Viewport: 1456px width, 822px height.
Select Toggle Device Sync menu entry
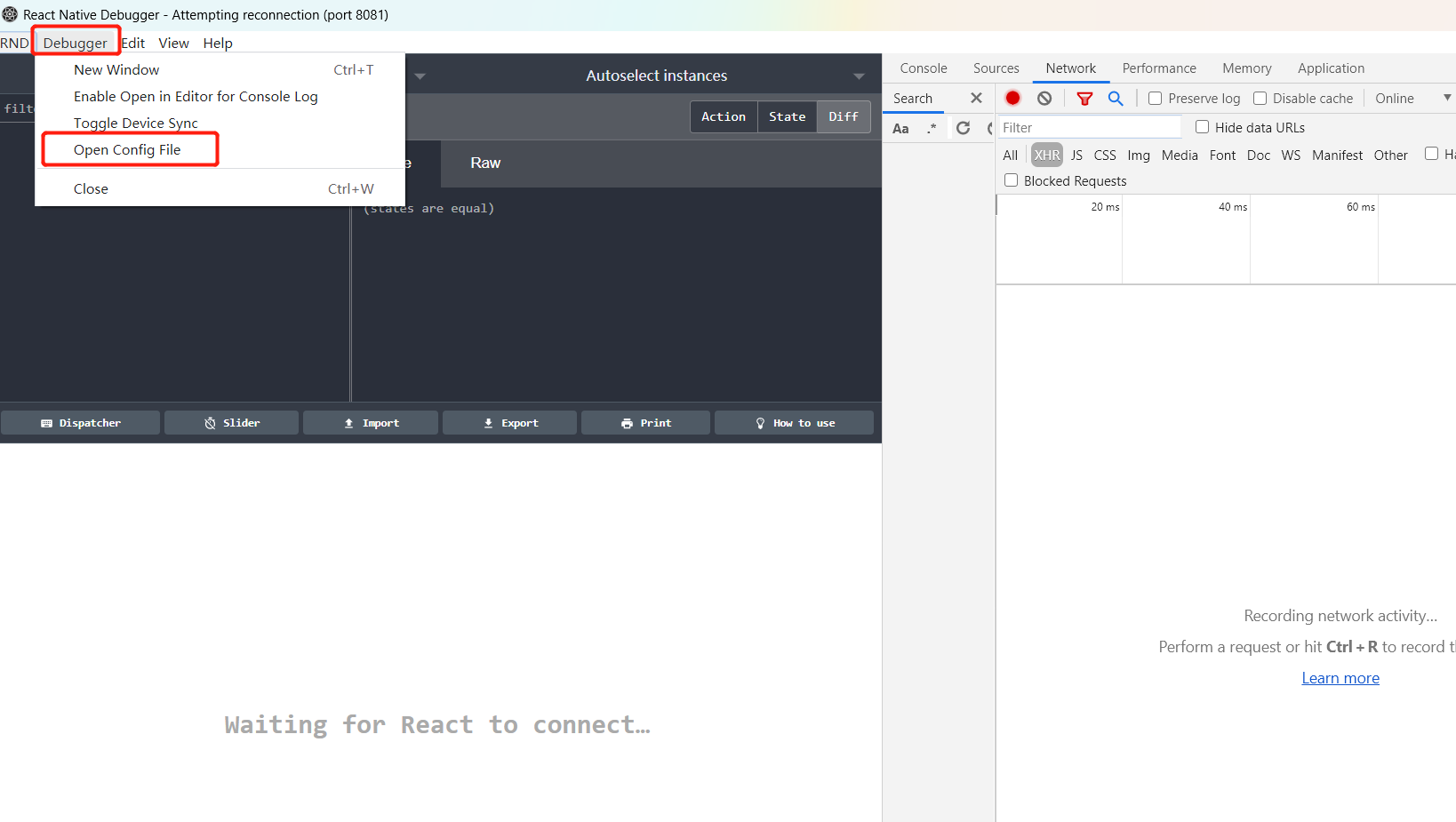click(x=220, y=123)
